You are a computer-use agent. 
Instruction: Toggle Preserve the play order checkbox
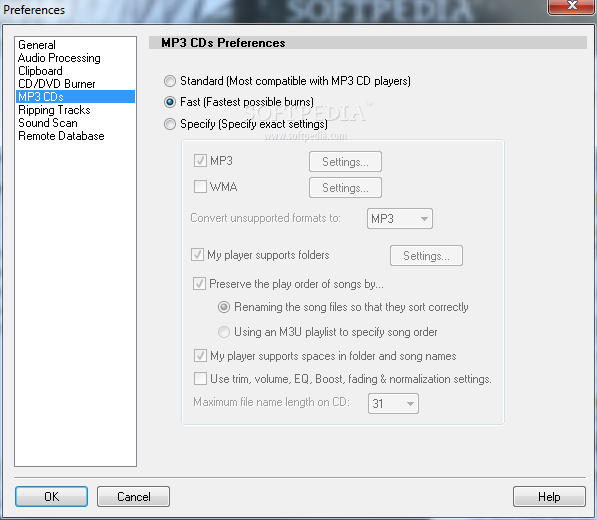click(199, 284)
